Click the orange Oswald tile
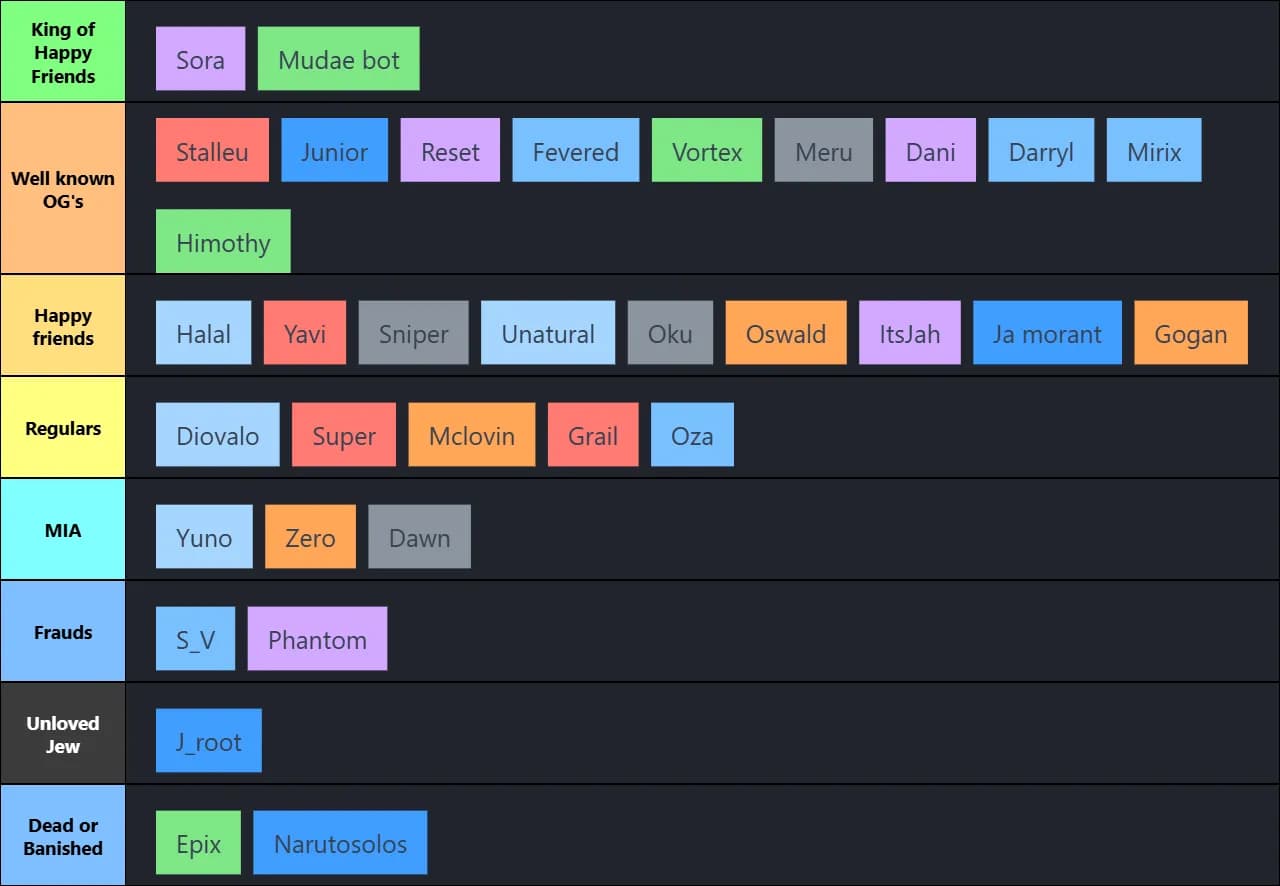The image size is (1280, 886). pyautogui.click(x=785, y=333)
